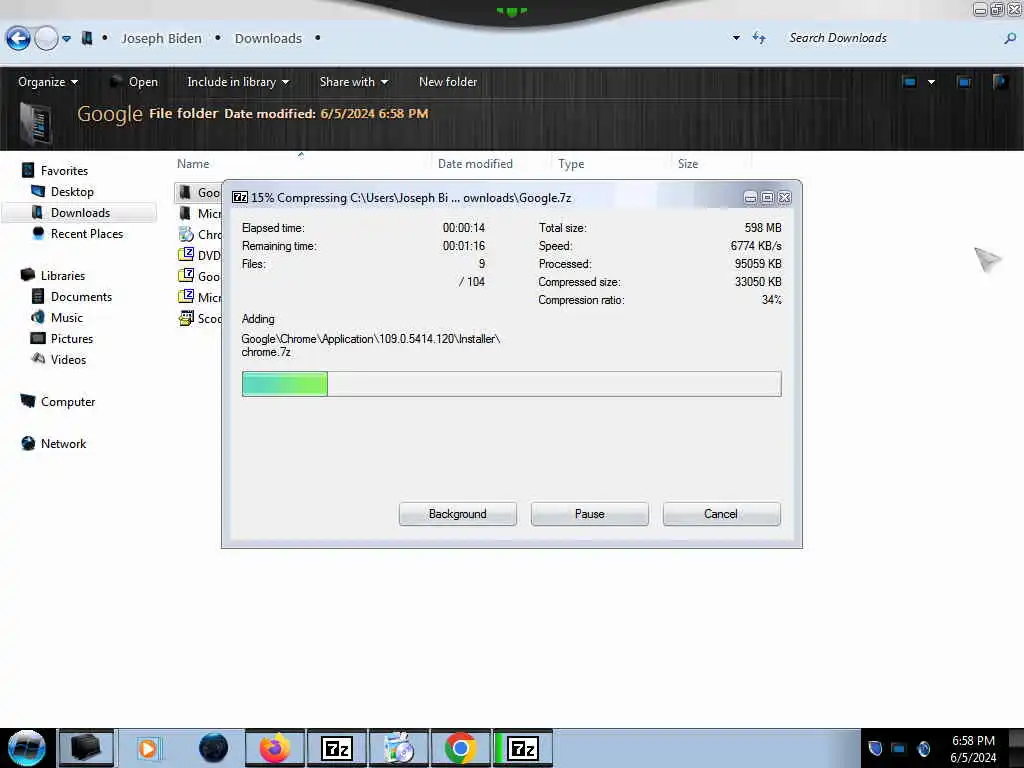Open the media player taskbar icon
This screenshot has height=768, width=1024.
(148, 748)
